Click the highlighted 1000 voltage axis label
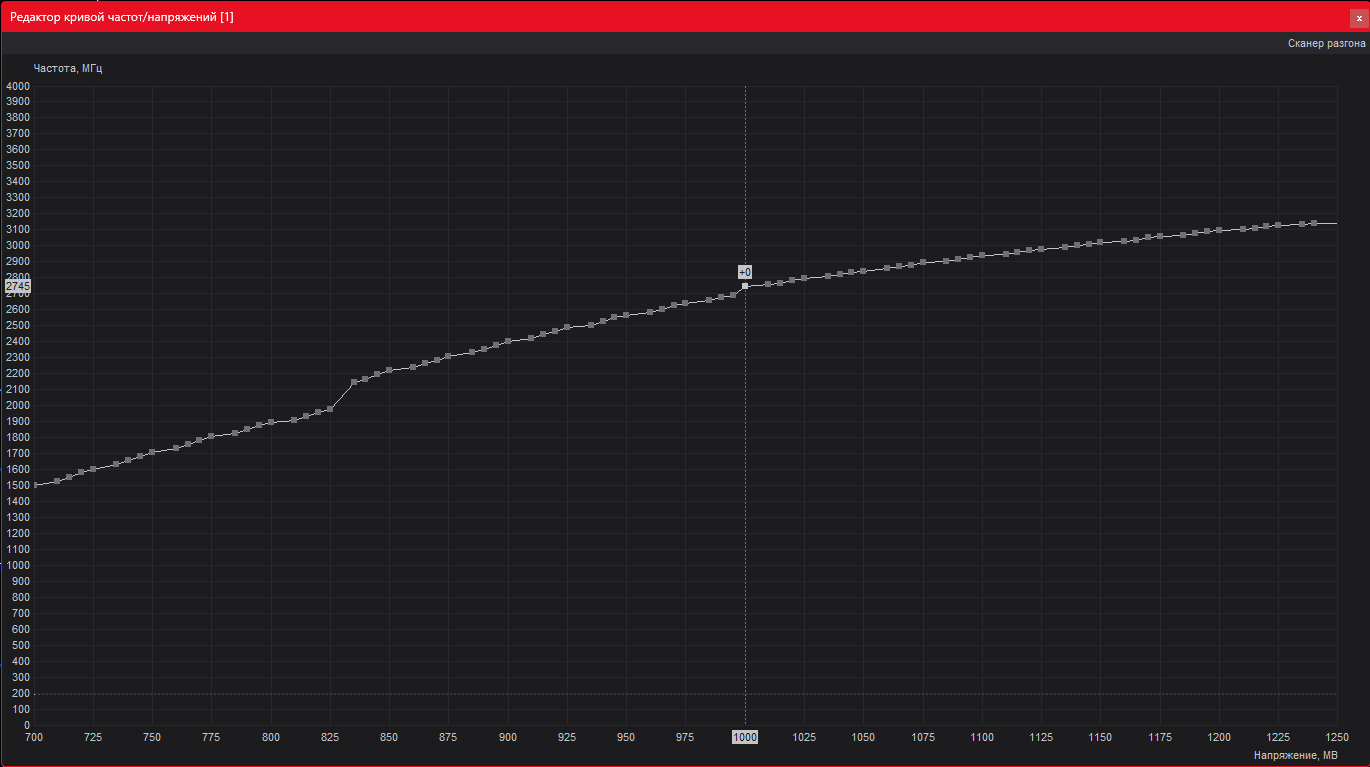The width and height of the screenshot is (1370, 767). tap(745, 737)
